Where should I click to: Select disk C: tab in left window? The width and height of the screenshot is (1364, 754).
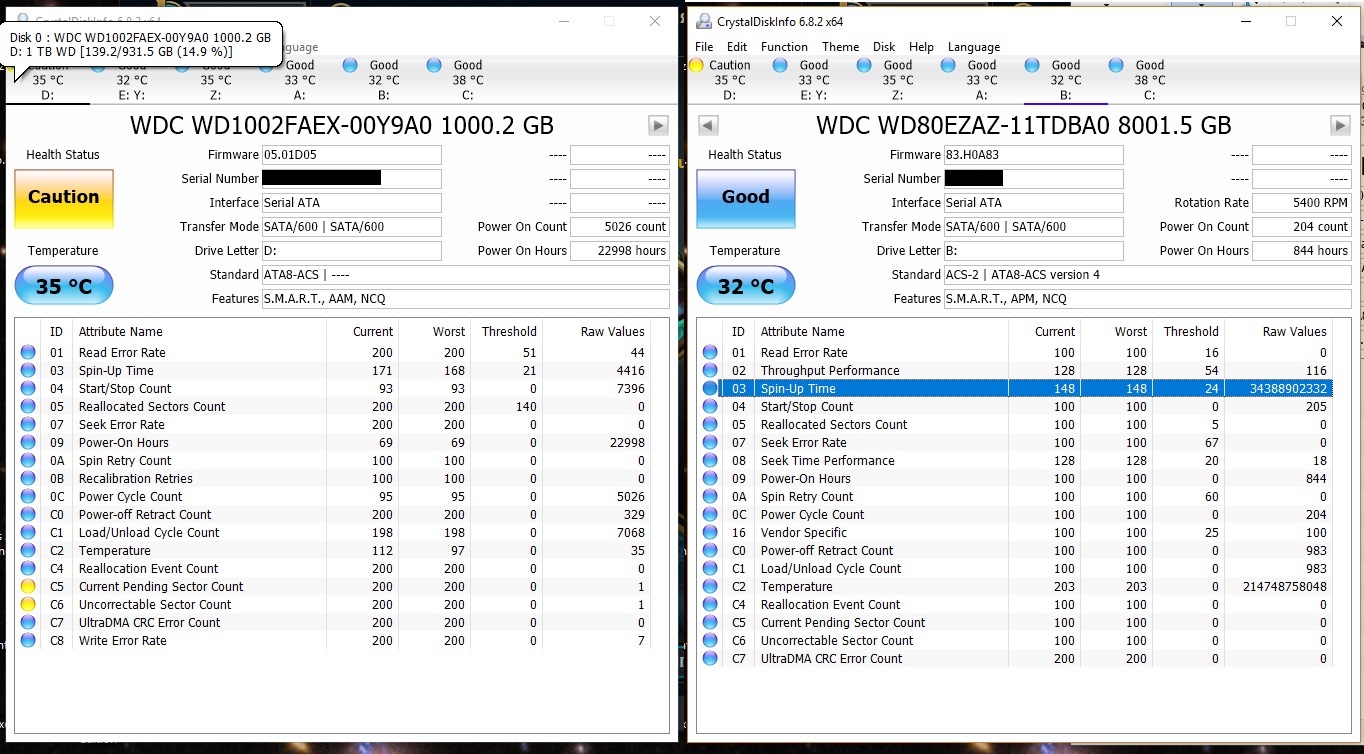click(467, 80)
